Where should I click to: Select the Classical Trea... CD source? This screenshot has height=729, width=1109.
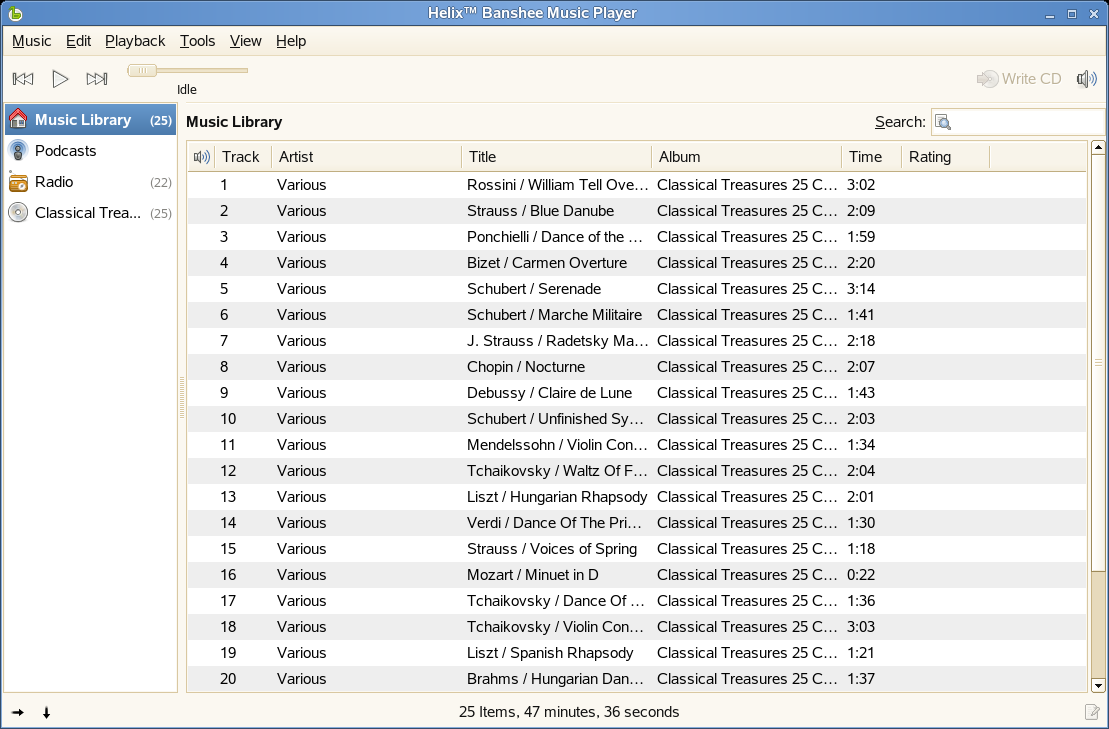point(91,213)
